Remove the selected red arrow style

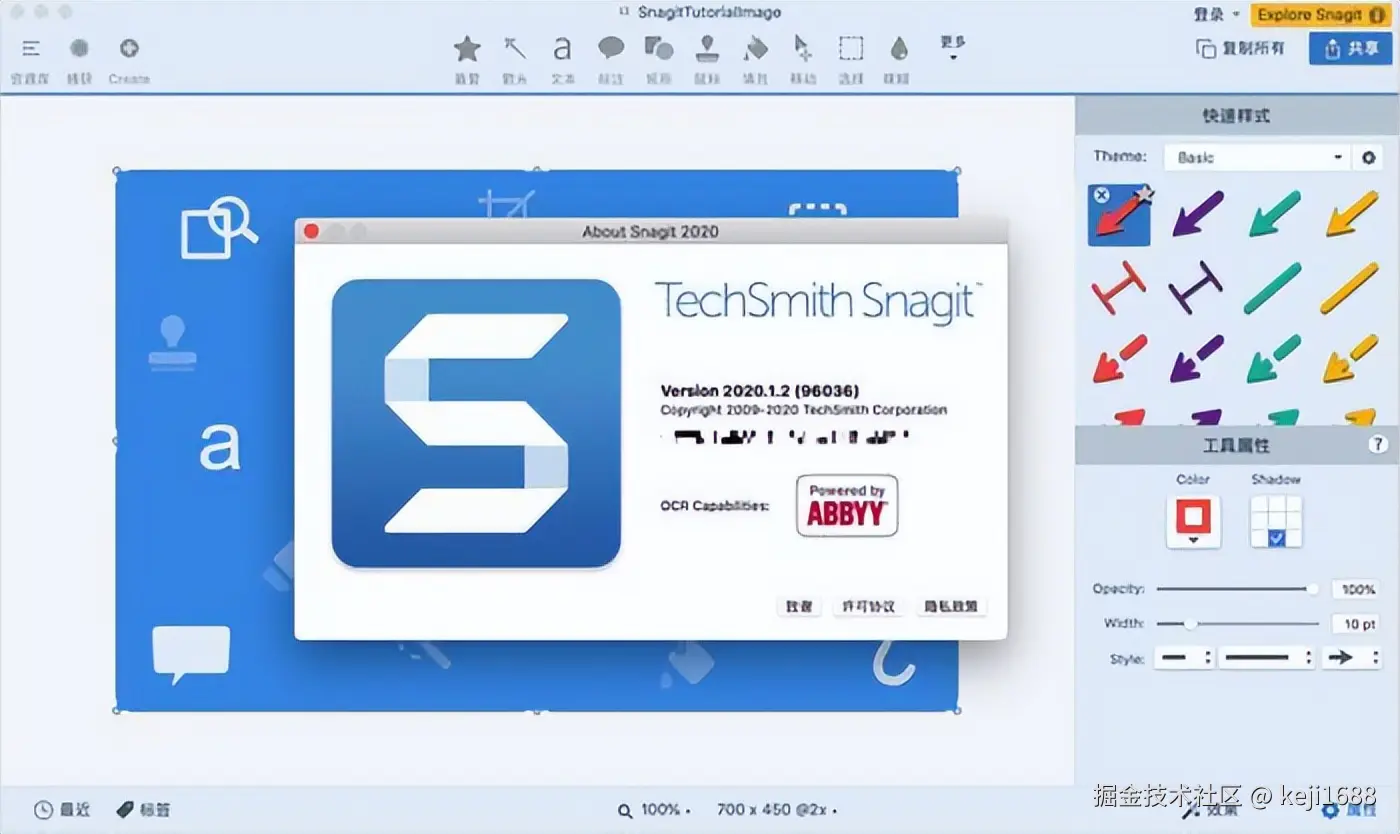(x=1101, y=195)
